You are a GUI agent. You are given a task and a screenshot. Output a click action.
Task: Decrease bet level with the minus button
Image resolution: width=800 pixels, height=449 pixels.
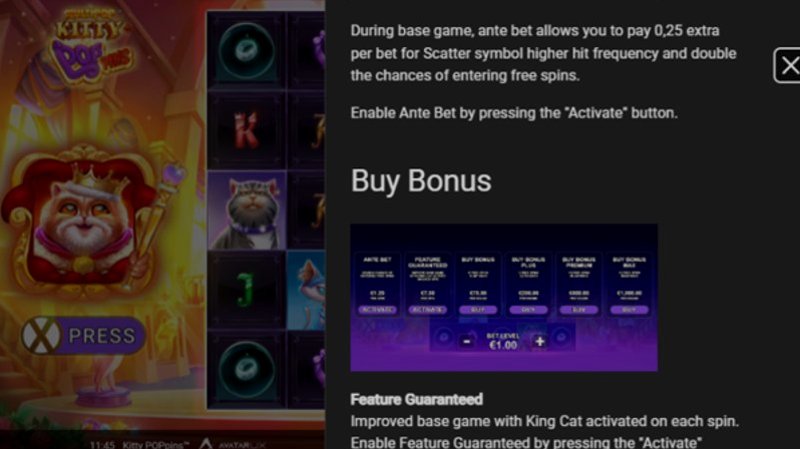tap(466, 341)
